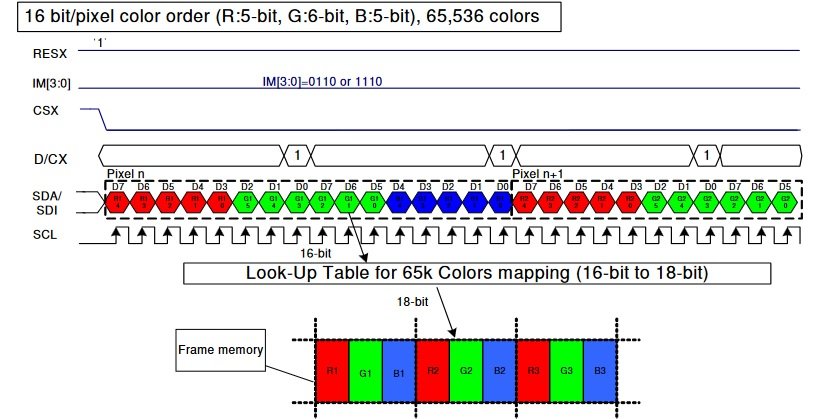Click the '16-bit' arrow caption
The height and width of the screenshot is (419, 823).
[315, 253]
